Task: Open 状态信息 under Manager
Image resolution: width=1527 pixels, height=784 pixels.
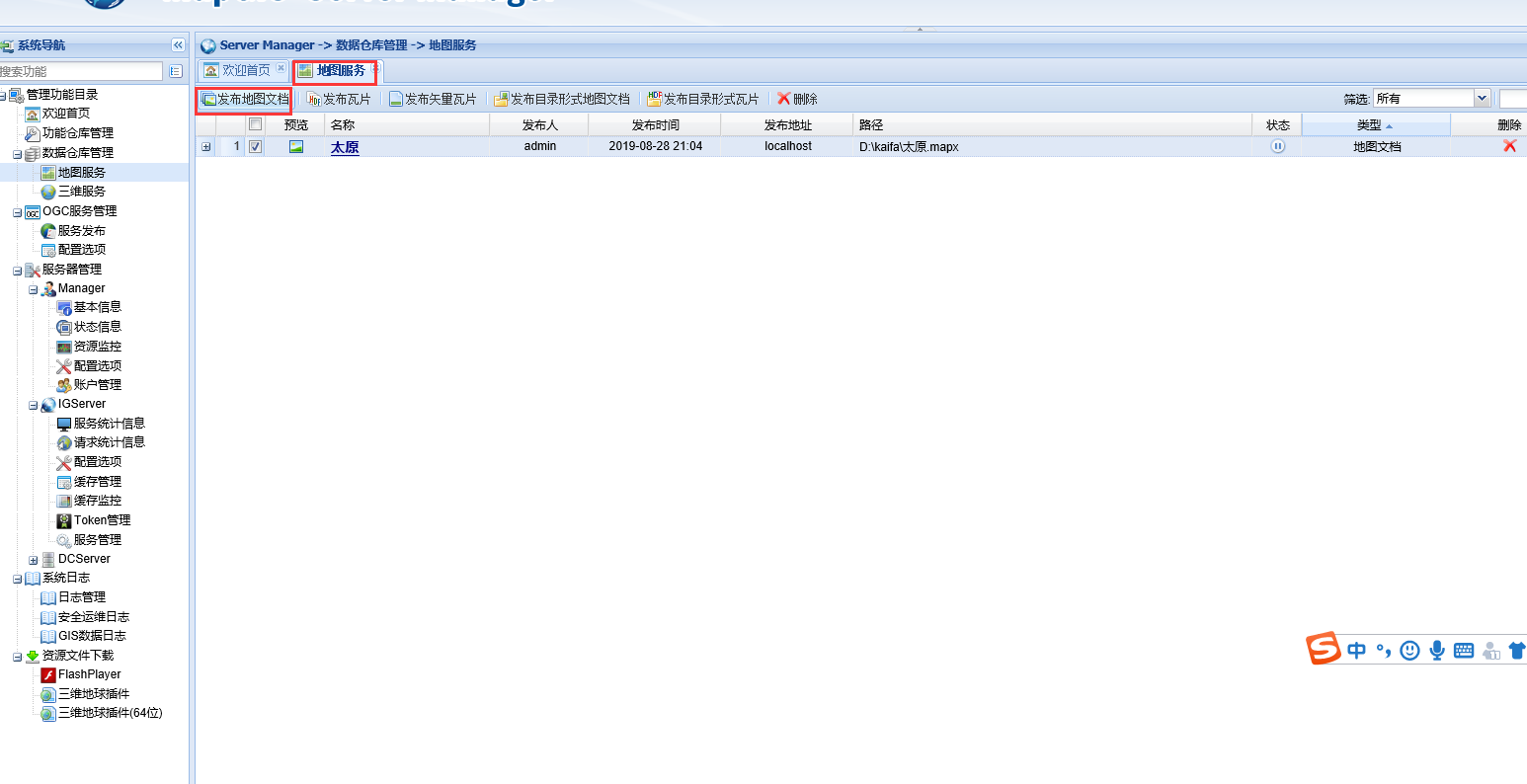Action: [x=97, y=327]
